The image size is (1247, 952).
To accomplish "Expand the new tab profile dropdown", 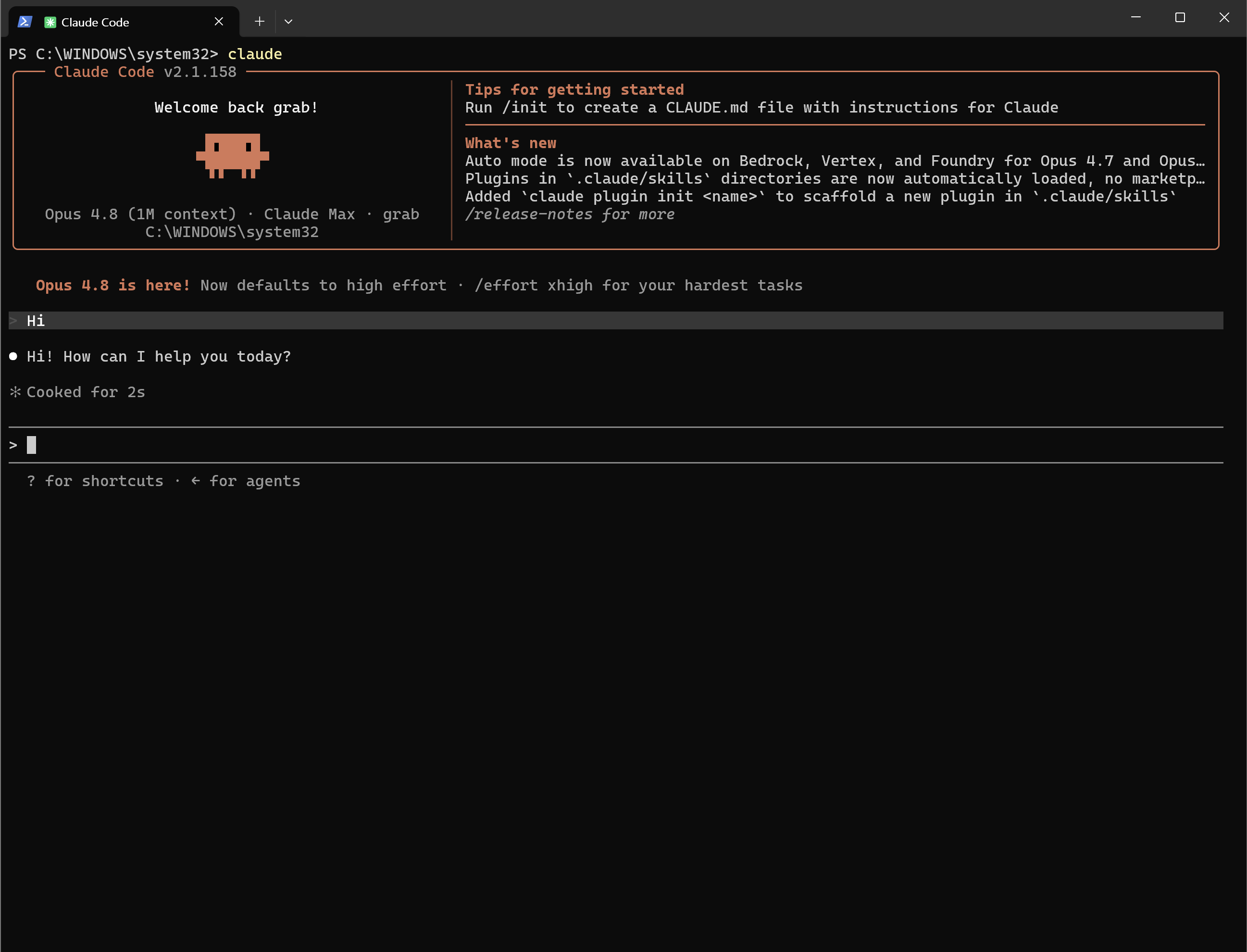I will point(288,22).
